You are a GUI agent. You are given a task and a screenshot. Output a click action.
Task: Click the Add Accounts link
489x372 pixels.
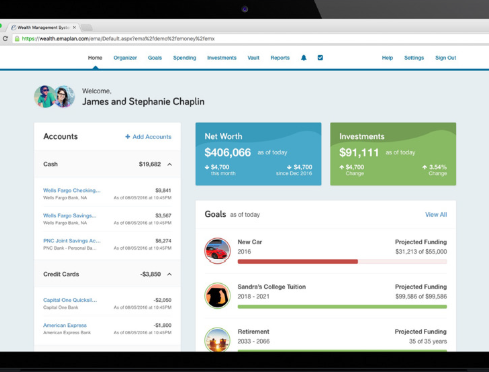(148, 137)
